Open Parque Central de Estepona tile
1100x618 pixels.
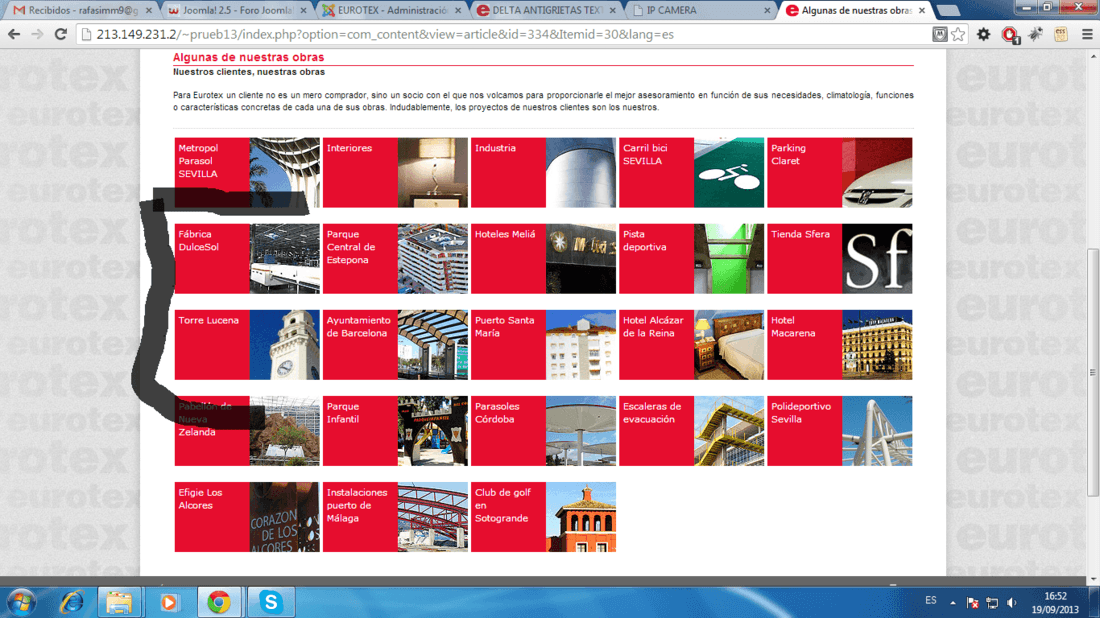395,259
